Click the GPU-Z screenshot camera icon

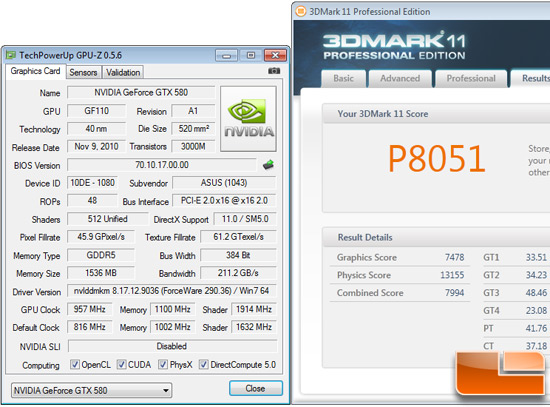coord(274,71)
